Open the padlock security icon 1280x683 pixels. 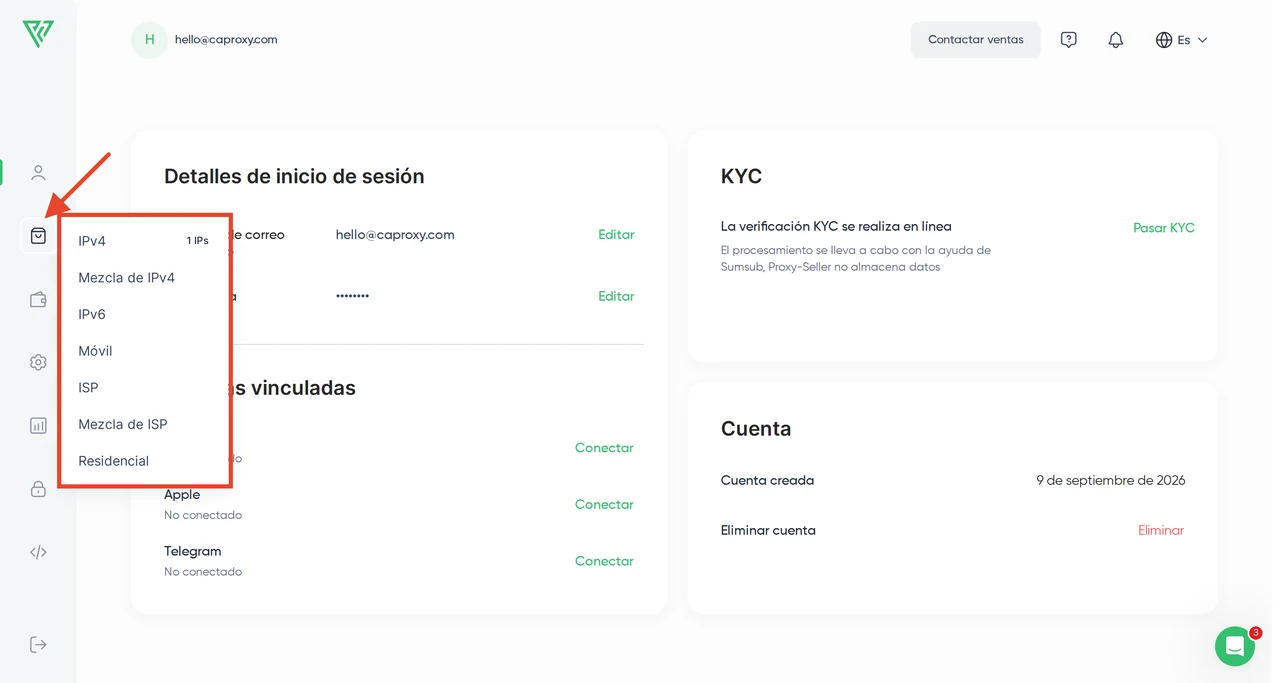[x=38, y=489]
